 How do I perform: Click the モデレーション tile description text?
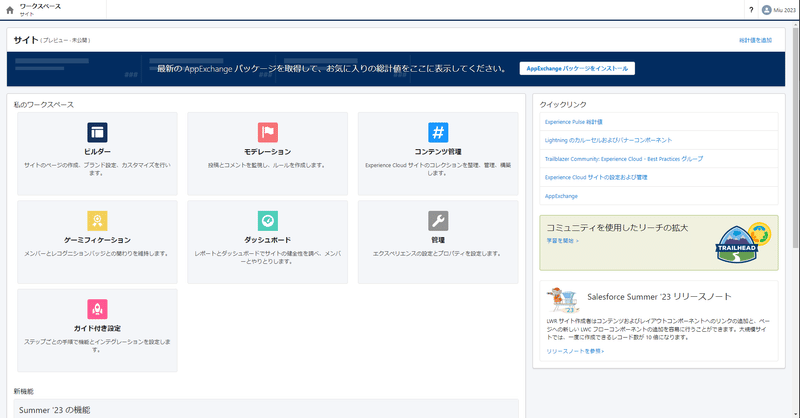(x=266, y=165)
